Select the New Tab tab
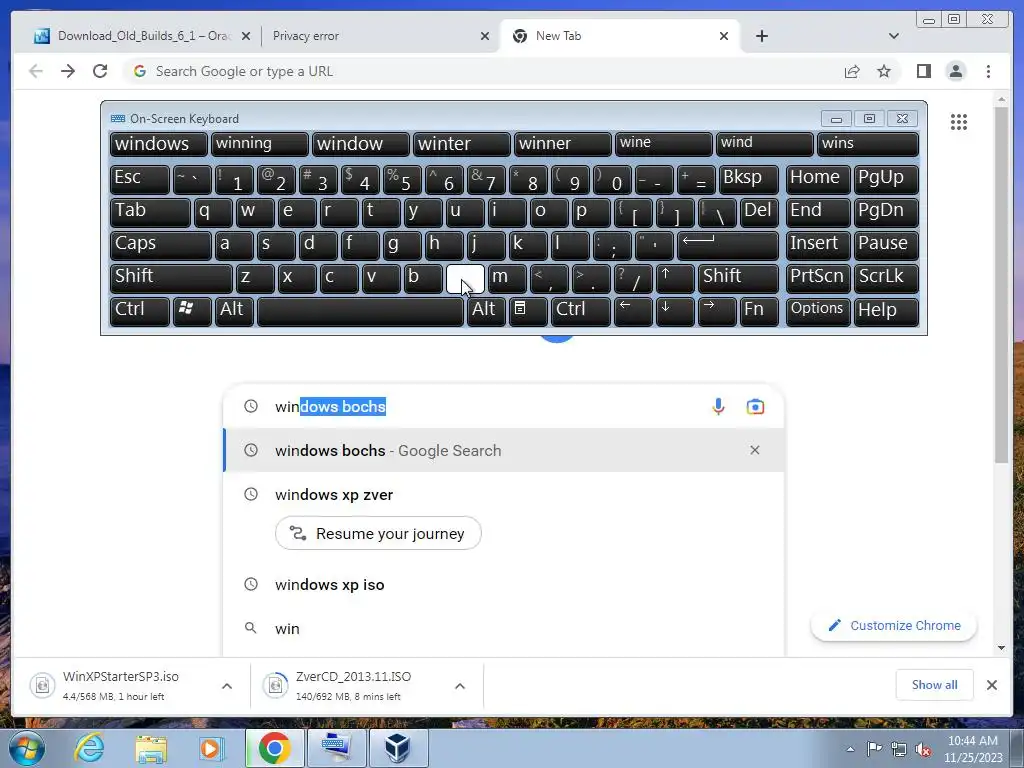 (619, 36)
